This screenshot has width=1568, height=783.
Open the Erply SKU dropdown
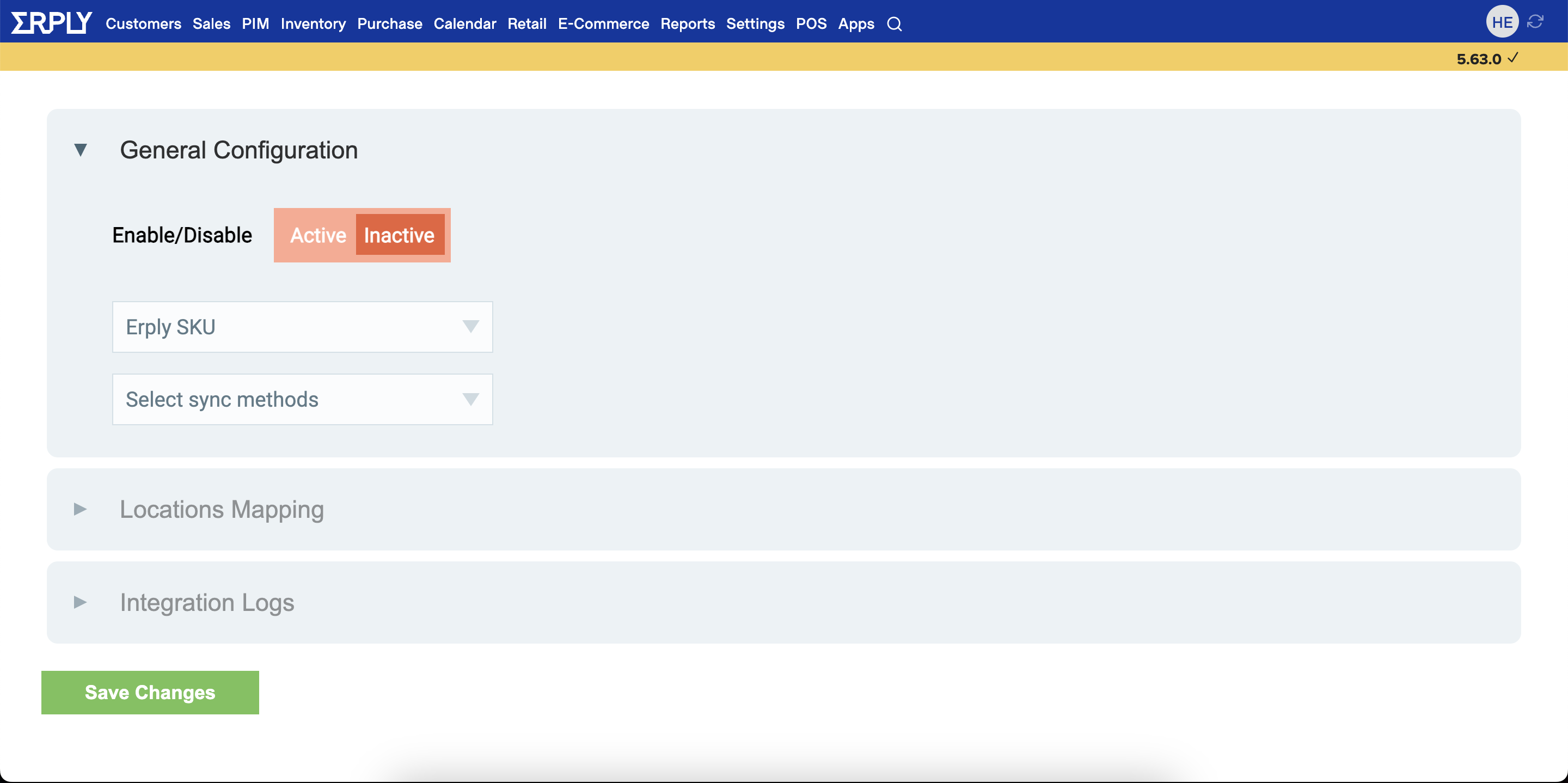tap(302, 327)
